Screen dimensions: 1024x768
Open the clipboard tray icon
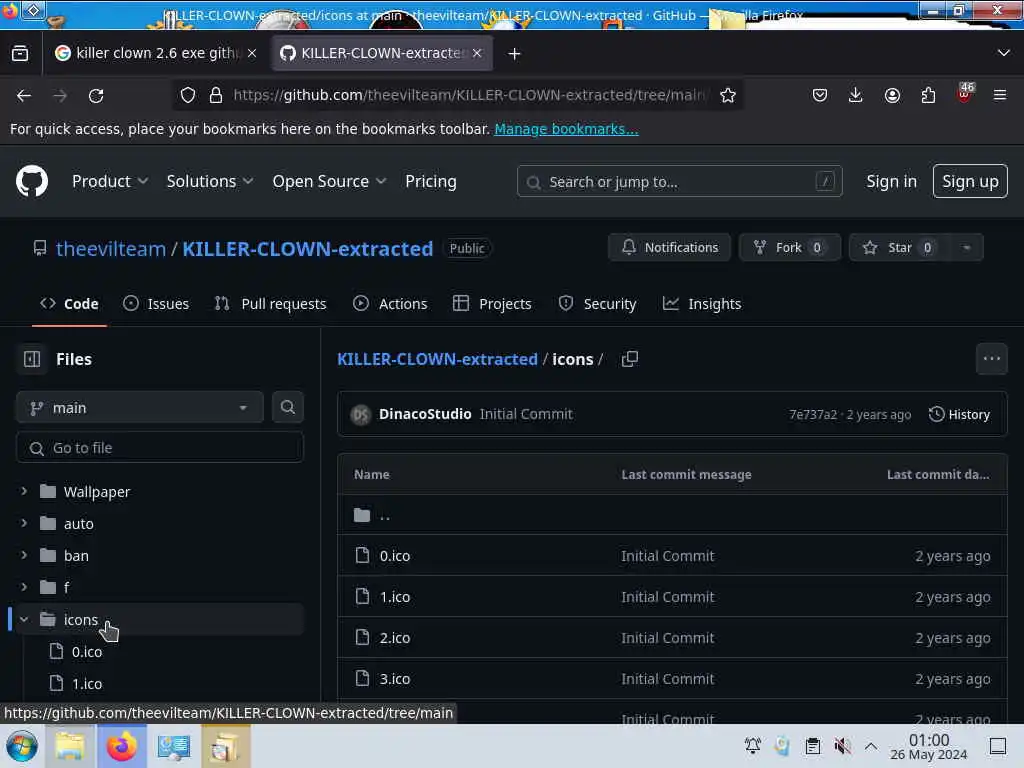812,746
